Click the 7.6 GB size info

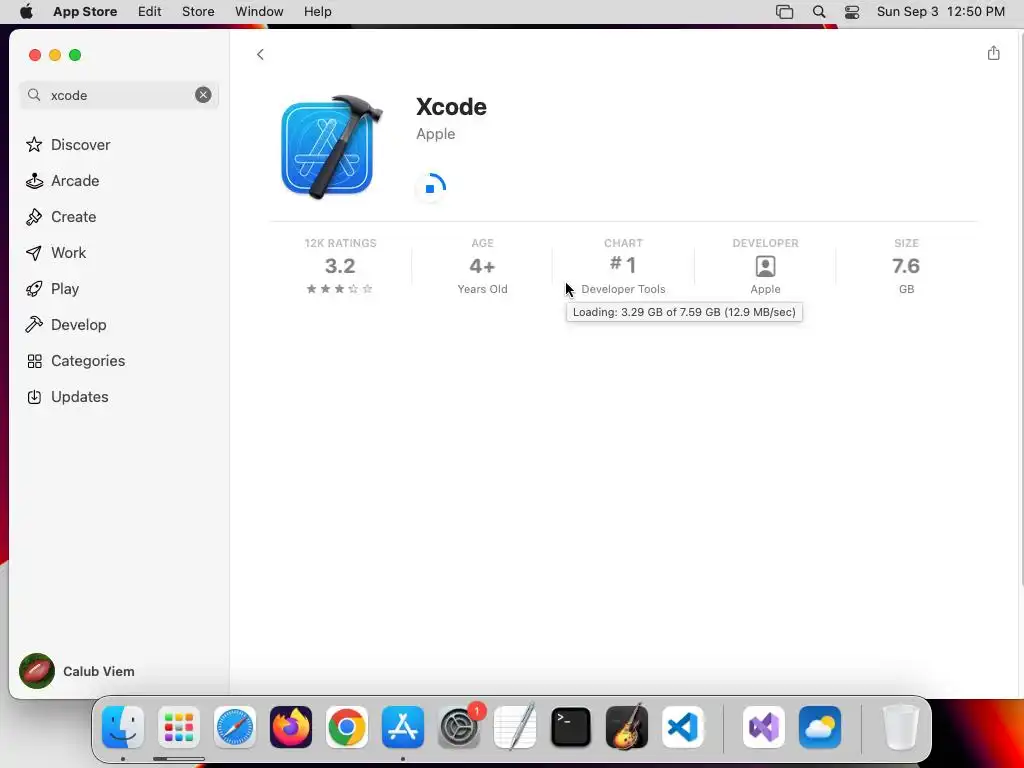click(x=906, y=266)
